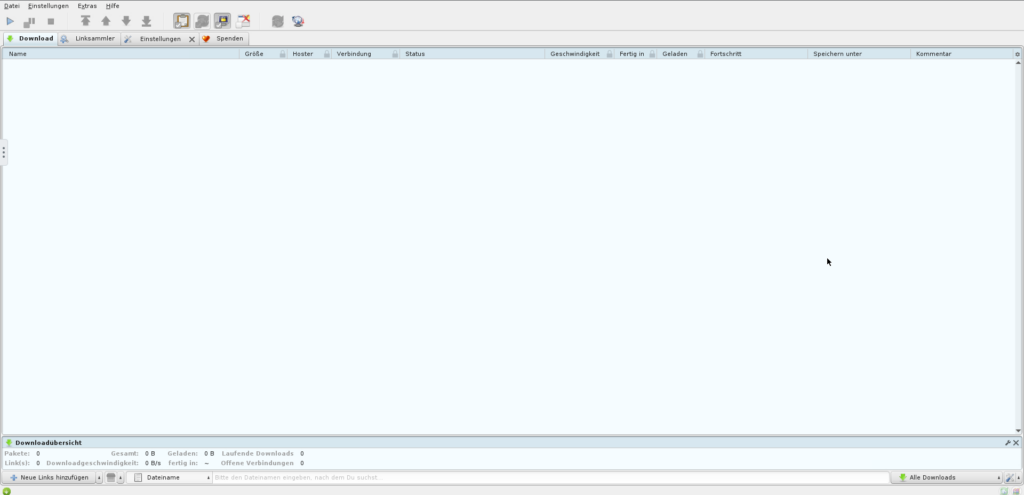
Task: Start downloads with the play icon
Action: point(10,22)
